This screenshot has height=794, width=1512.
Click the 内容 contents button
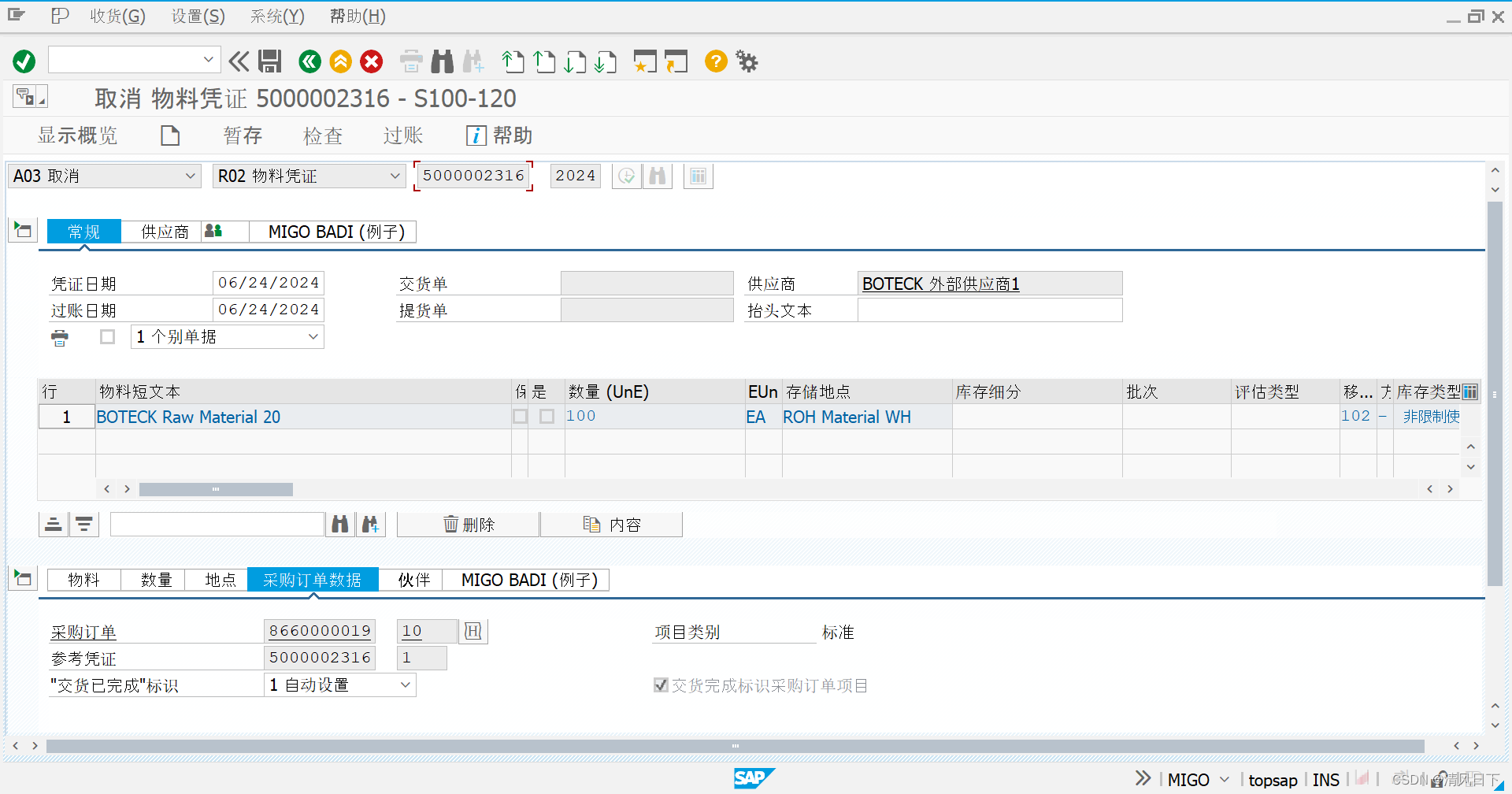point(612,525)
